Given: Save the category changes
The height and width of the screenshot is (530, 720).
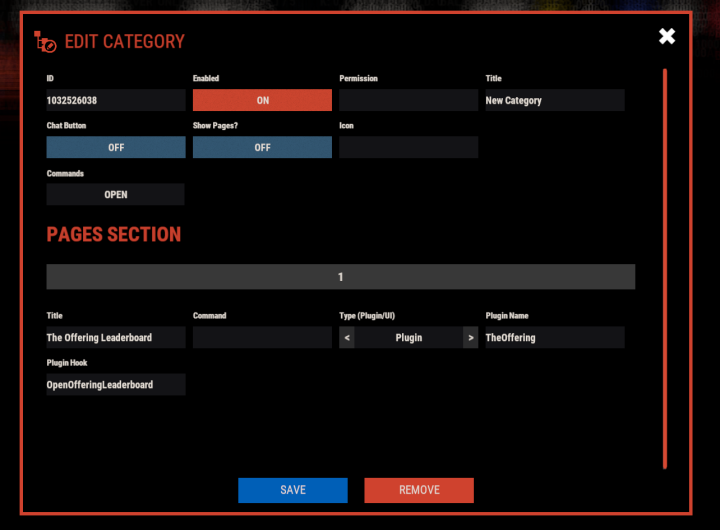Looking at the screenshot, I should pyautogui.click(x=293, y=490).
